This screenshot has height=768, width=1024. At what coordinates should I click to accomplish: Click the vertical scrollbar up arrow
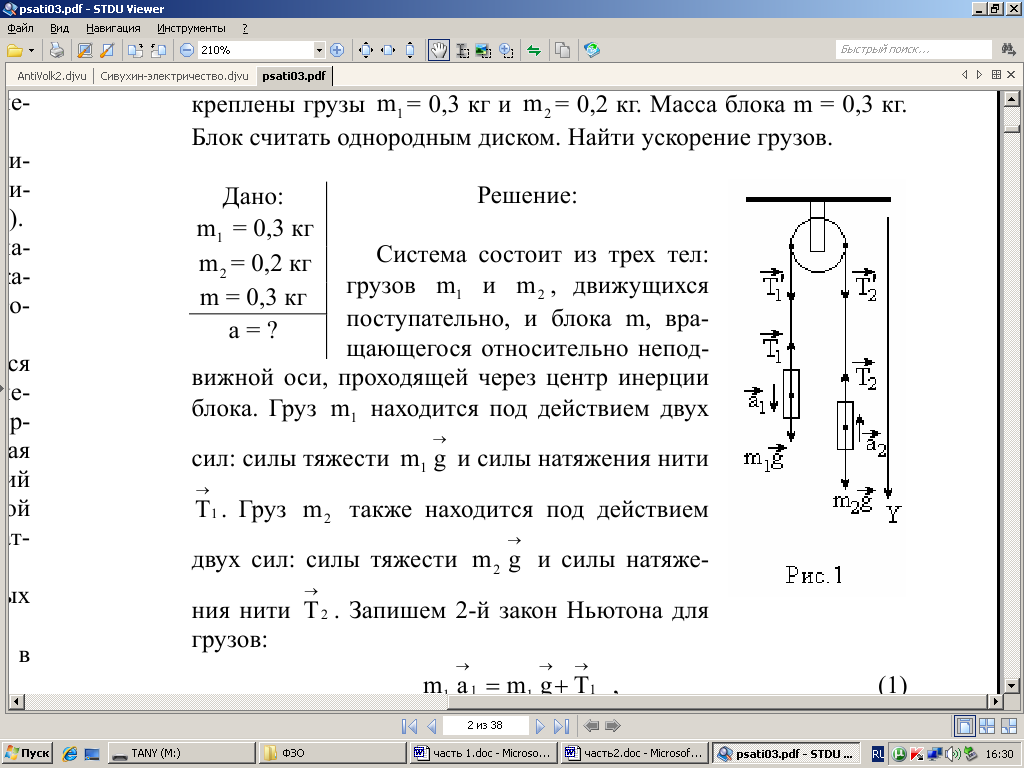(1012, 99)
